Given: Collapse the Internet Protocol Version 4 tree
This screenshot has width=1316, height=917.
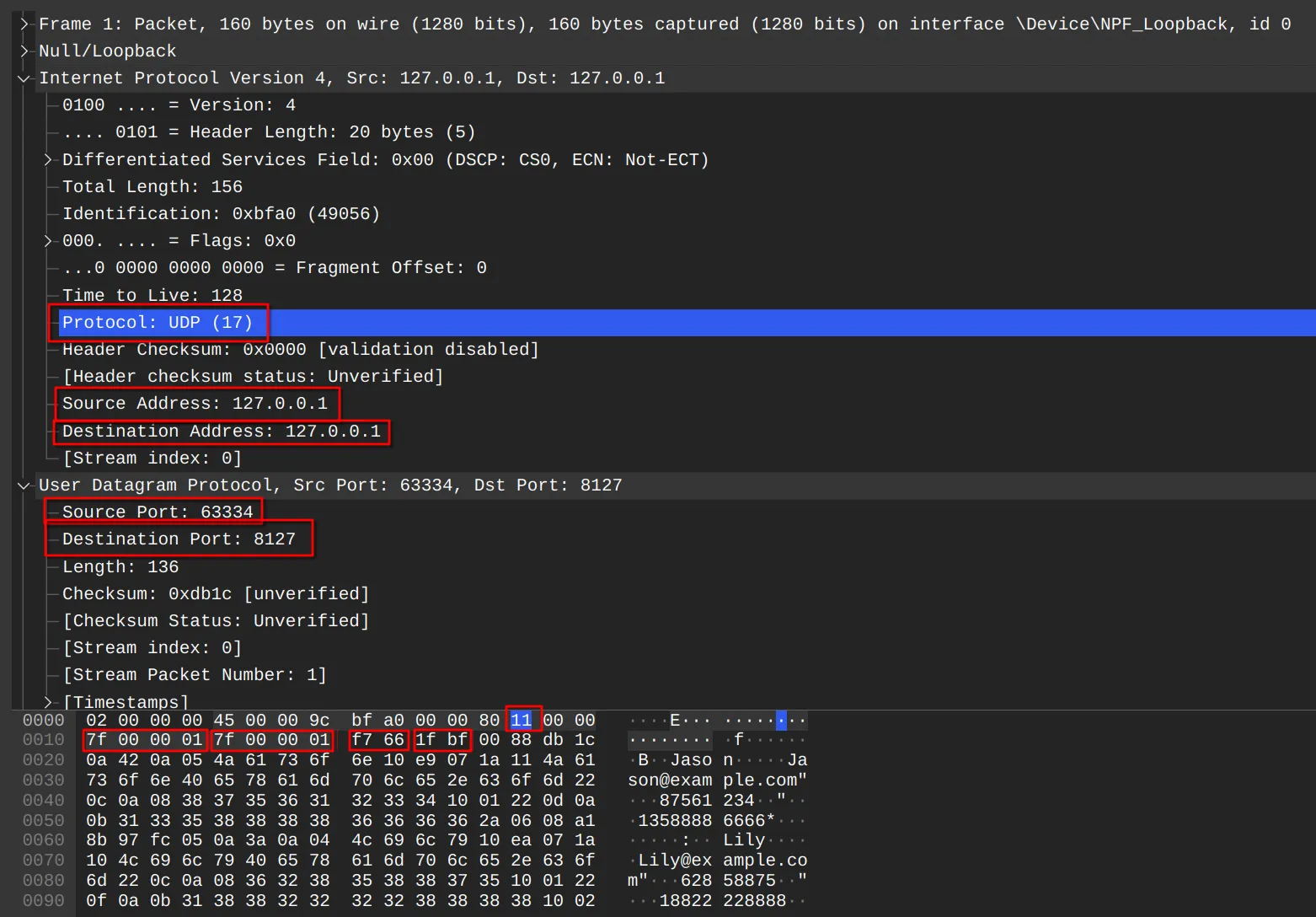Looking at the screenshot, I should 24,78.
